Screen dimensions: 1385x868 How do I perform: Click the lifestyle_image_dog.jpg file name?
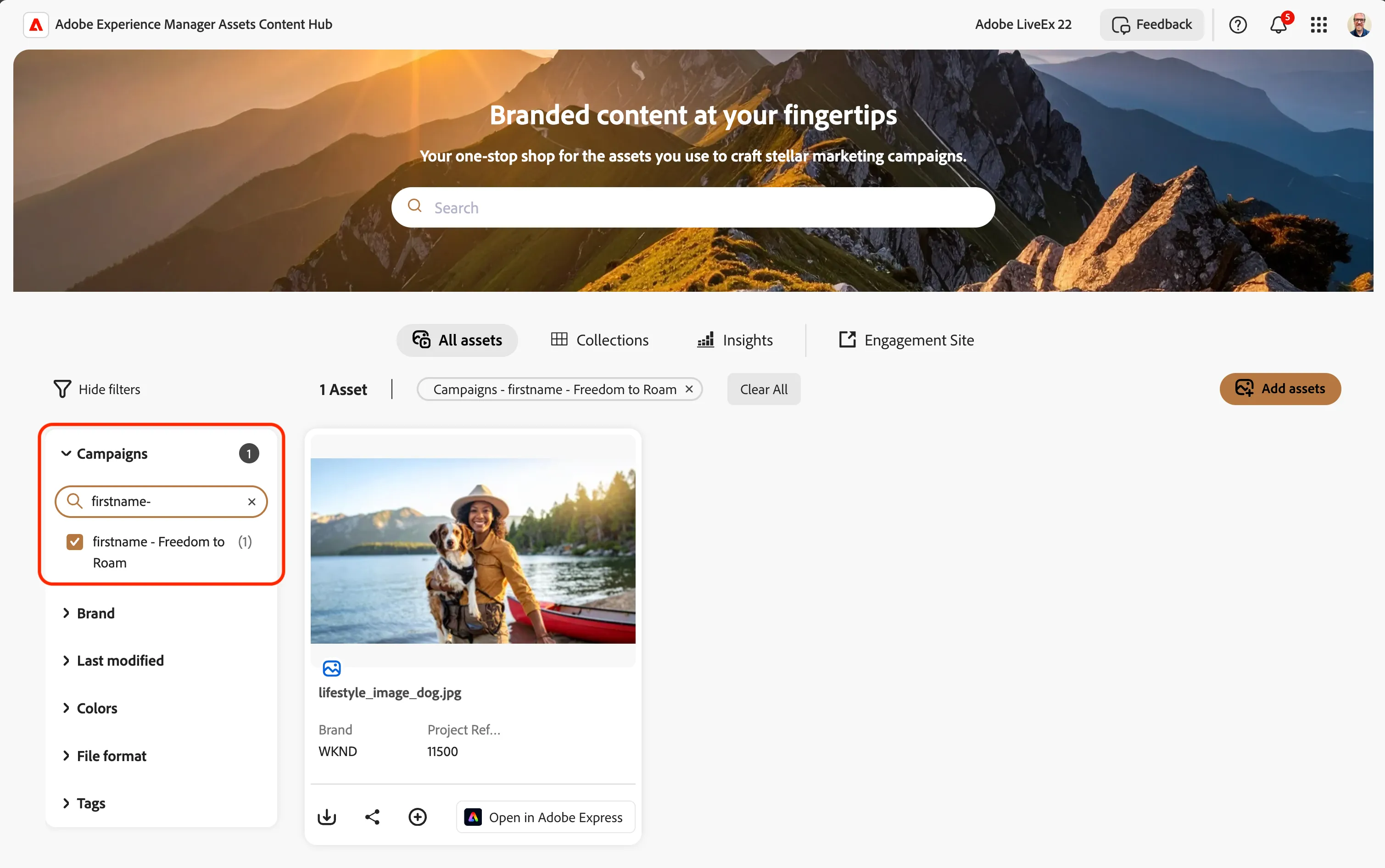(390, 693)
